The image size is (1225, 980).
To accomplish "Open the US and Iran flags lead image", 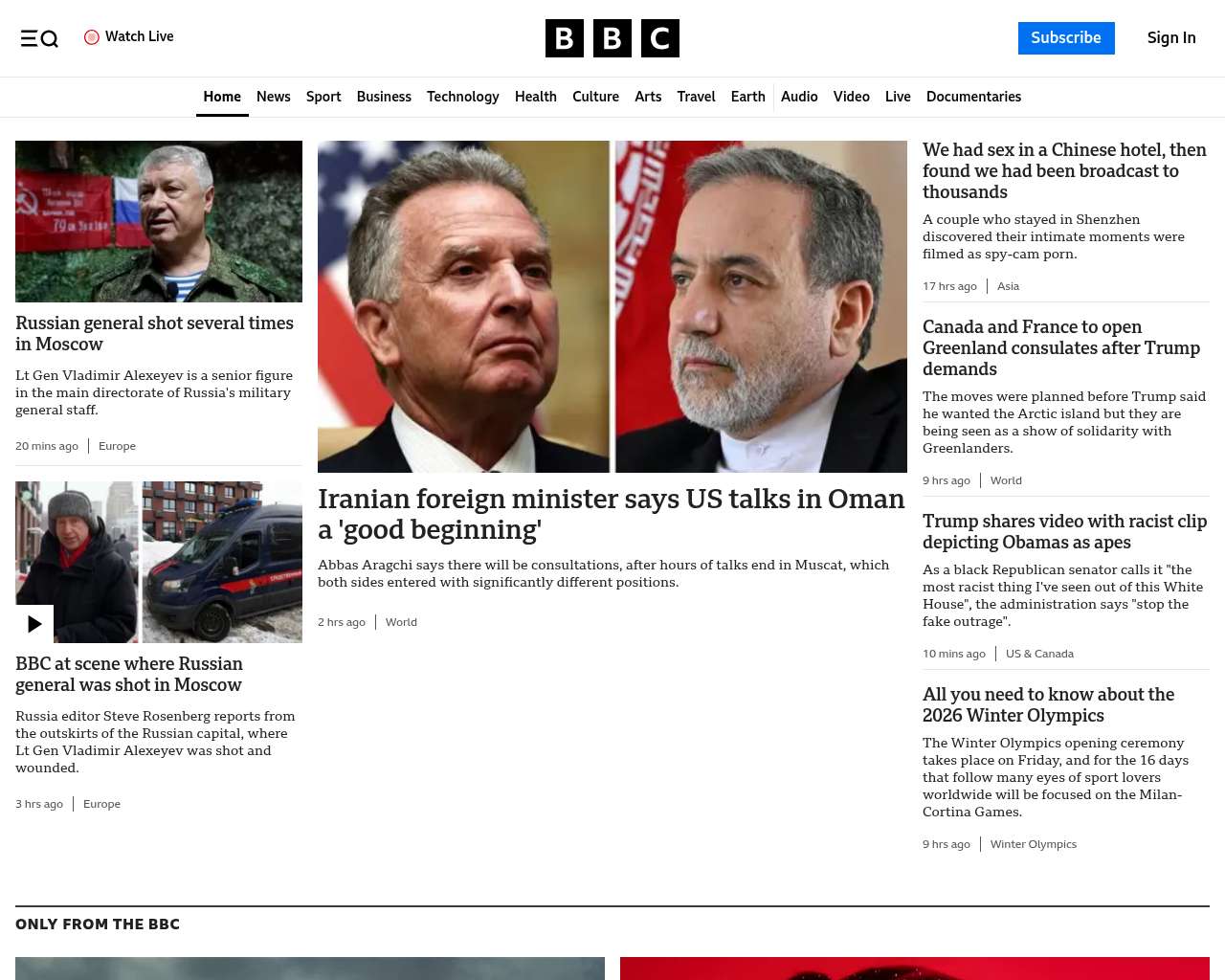I will (612, 306).
